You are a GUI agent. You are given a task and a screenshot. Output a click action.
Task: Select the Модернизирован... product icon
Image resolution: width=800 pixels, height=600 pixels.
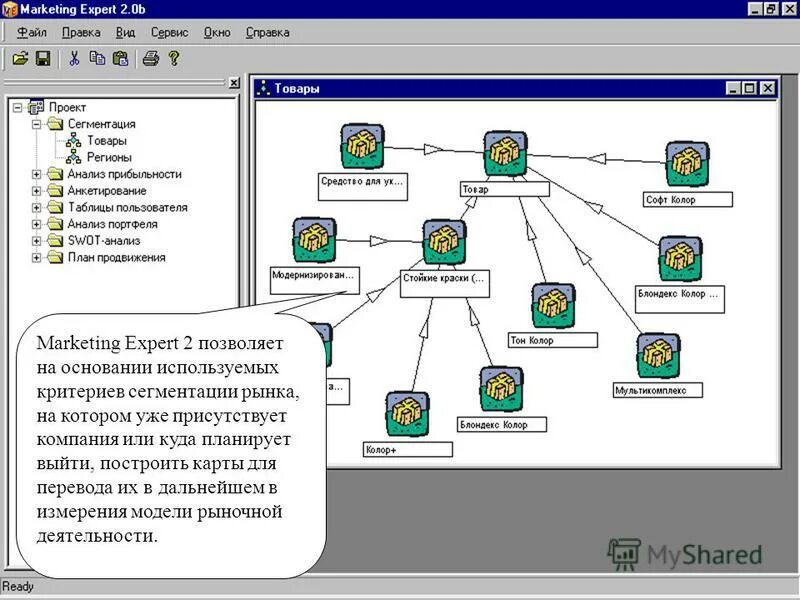(x=314, y=240)
